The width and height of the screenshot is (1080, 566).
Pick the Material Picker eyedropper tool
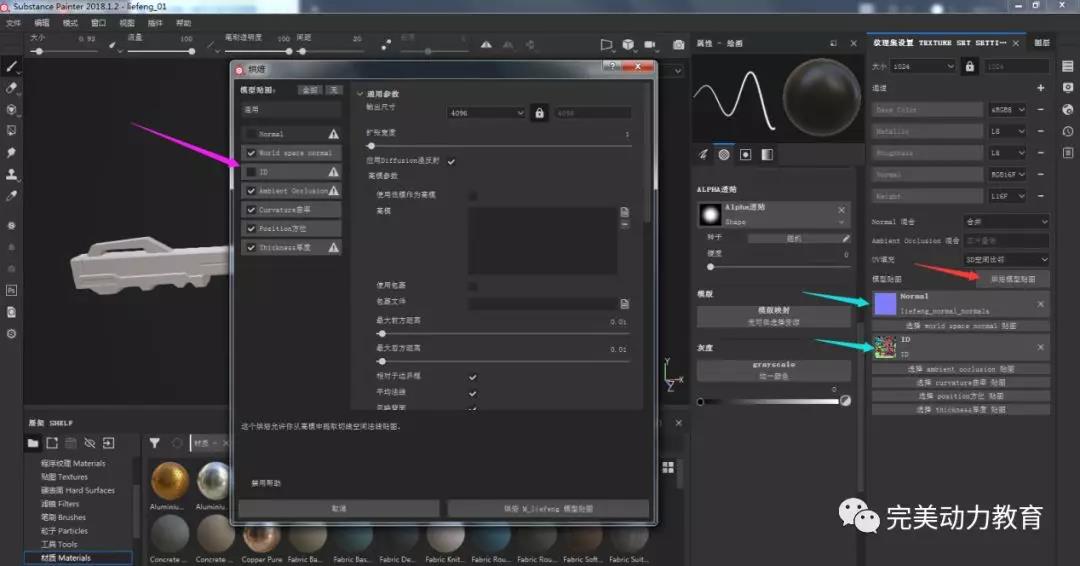tap(12, 196)
